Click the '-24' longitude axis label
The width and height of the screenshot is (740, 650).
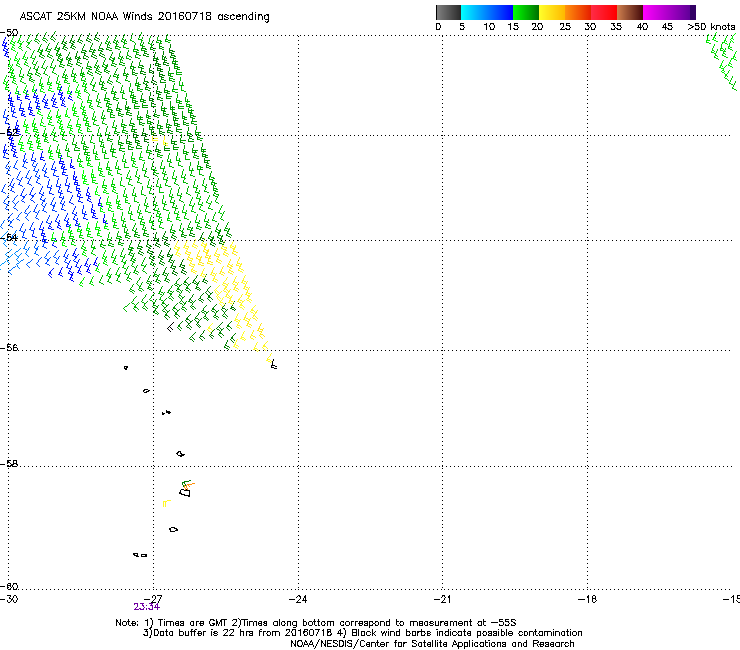coord(298,599)
